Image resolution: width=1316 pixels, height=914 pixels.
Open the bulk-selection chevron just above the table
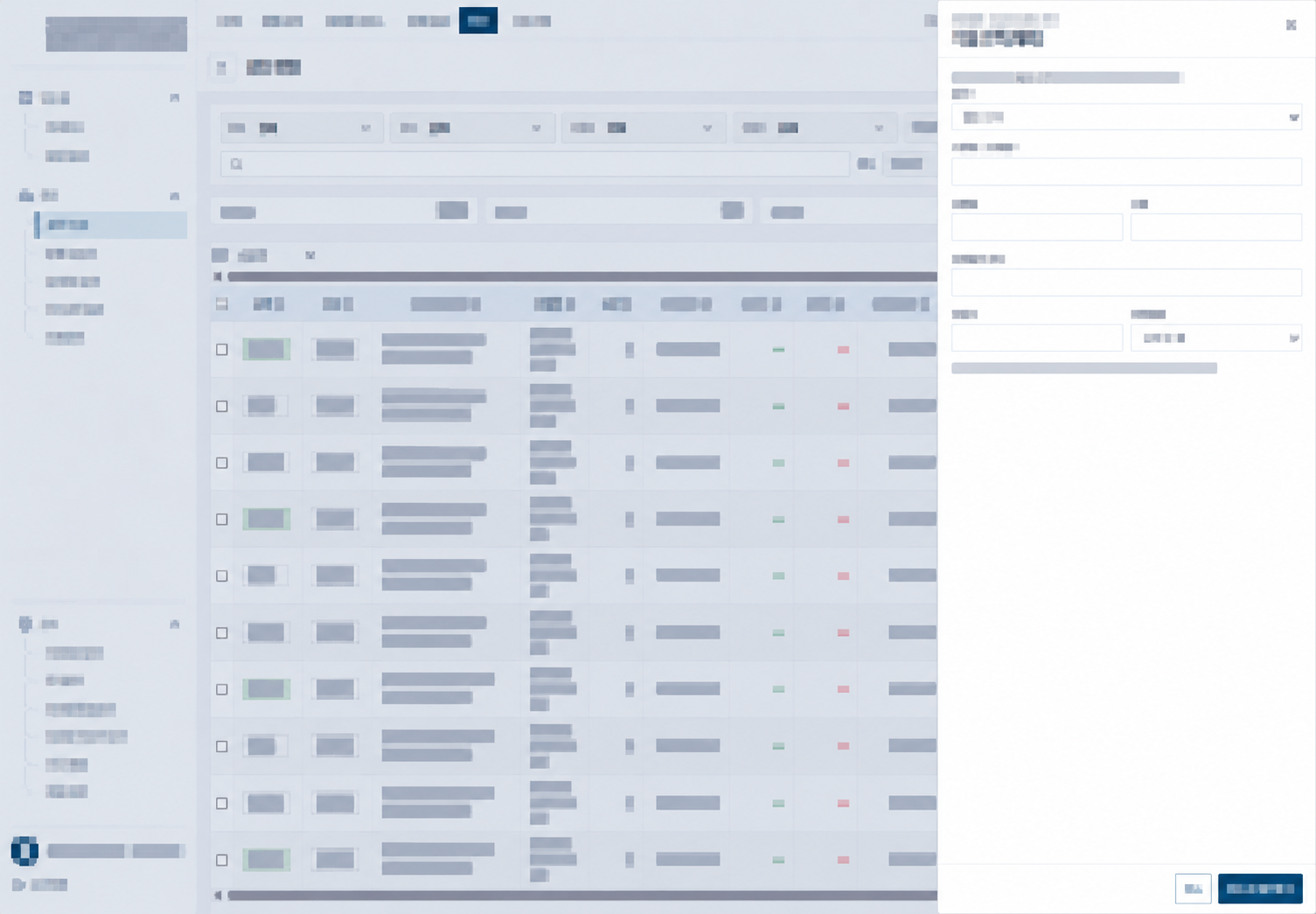coord(310,255)
